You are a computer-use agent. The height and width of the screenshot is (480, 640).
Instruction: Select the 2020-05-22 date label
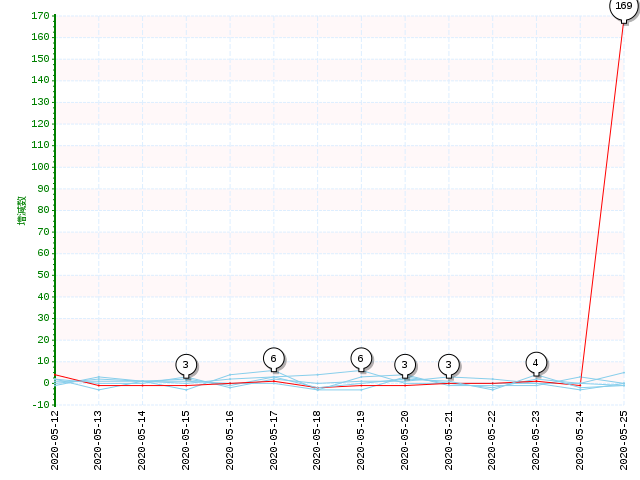click(492, 440)
